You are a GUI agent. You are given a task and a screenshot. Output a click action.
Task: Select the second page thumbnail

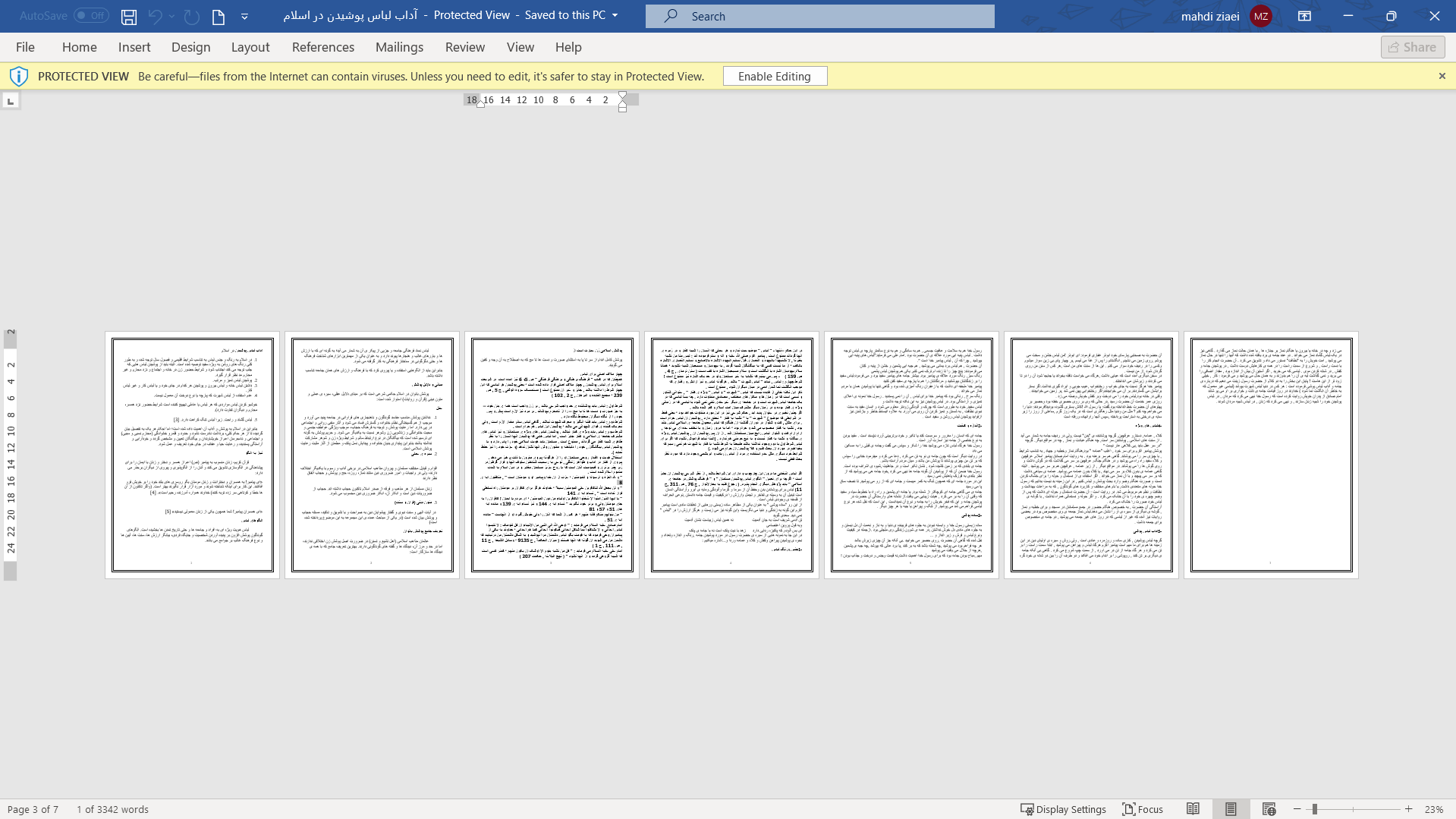pos(372,455)
